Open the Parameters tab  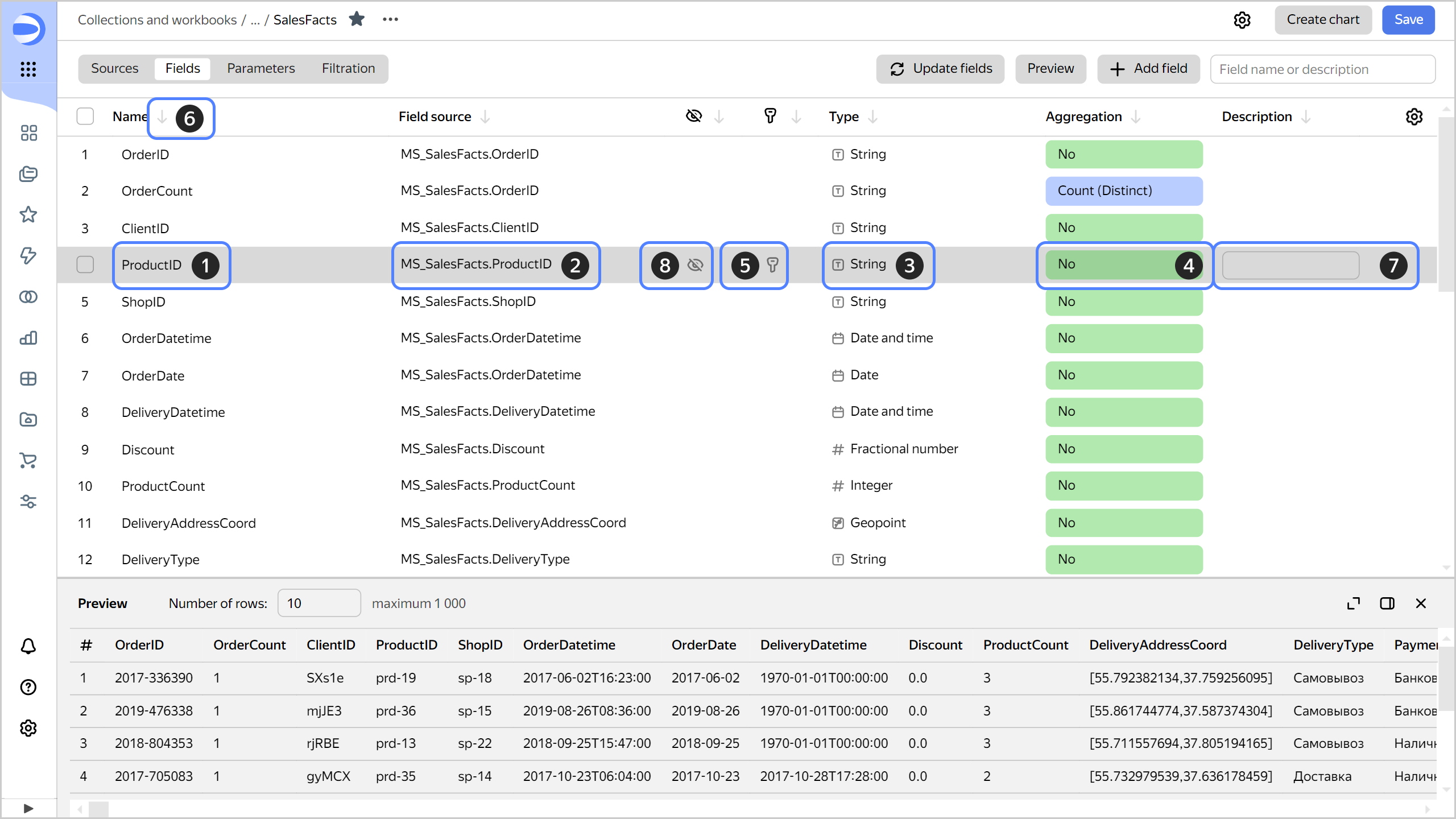point(261,68)
